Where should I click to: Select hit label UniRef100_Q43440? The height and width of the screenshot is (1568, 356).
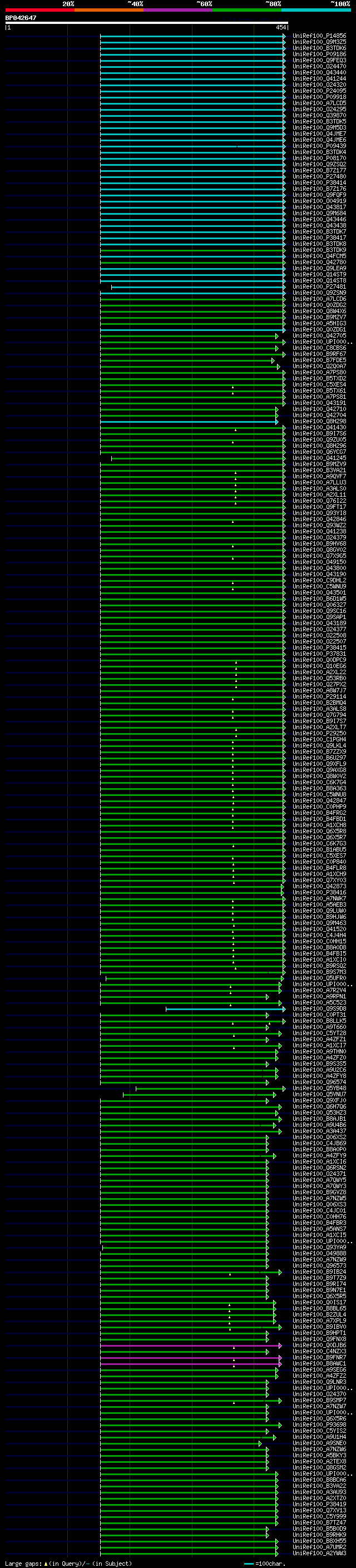[x=319, y=72]
